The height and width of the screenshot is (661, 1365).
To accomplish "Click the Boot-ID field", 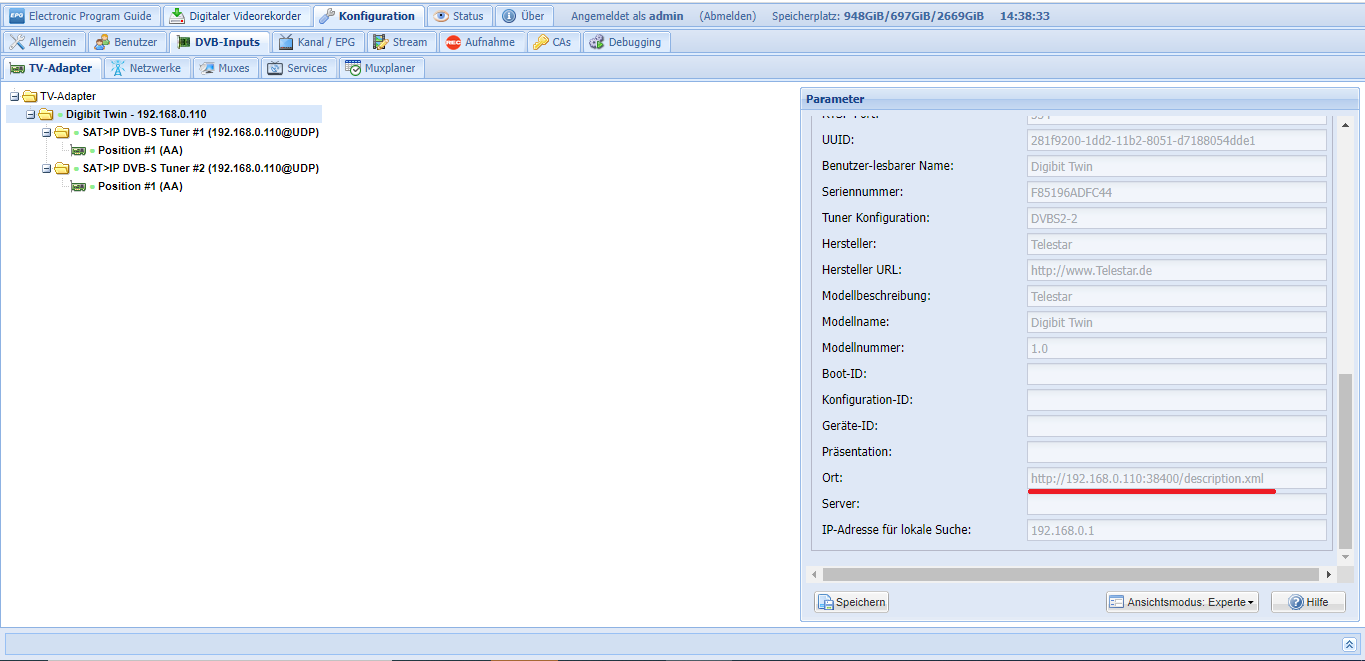I will (1177, 374).
